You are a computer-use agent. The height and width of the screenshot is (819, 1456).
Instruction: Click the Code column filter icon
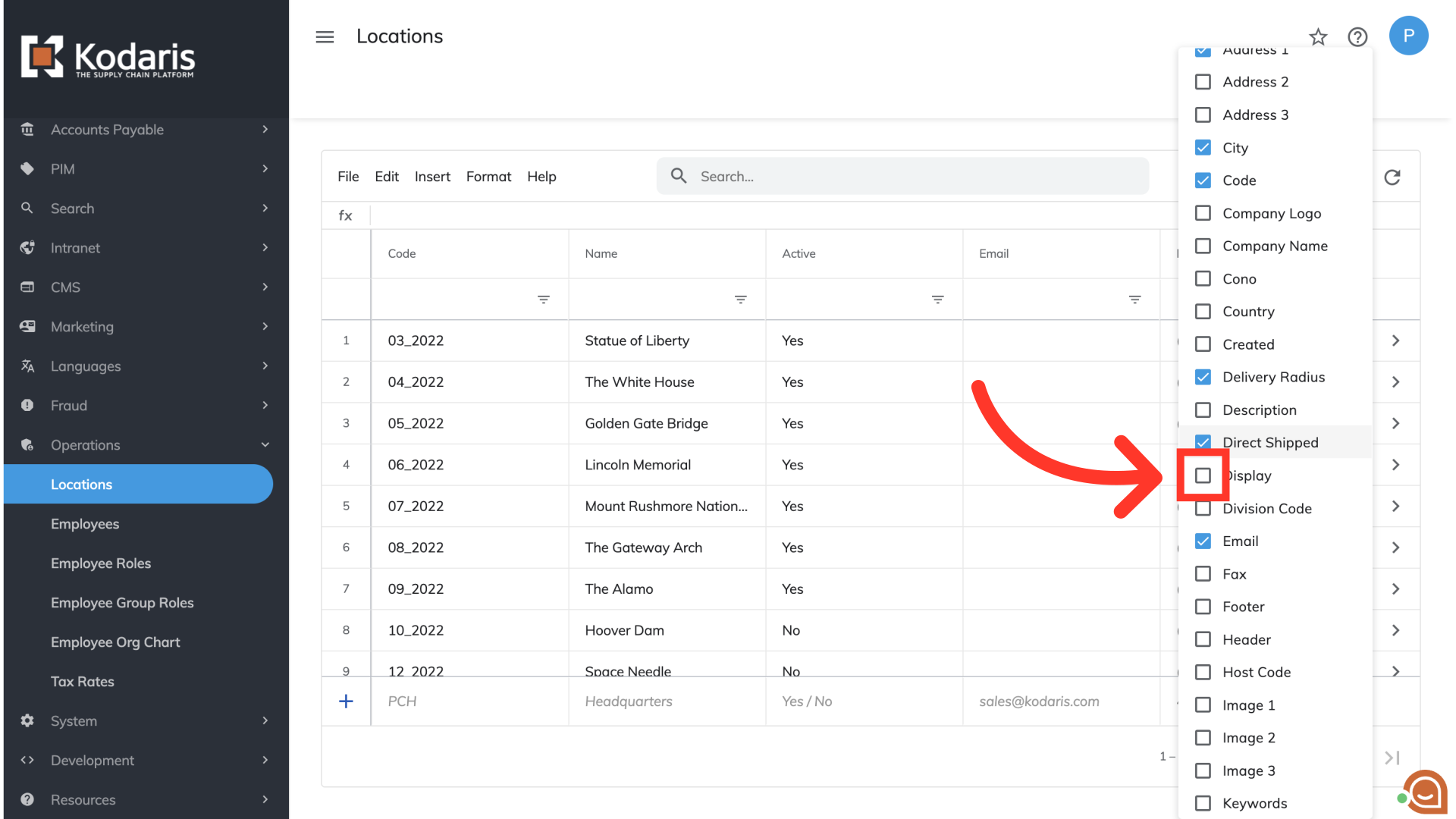(544, 300)
